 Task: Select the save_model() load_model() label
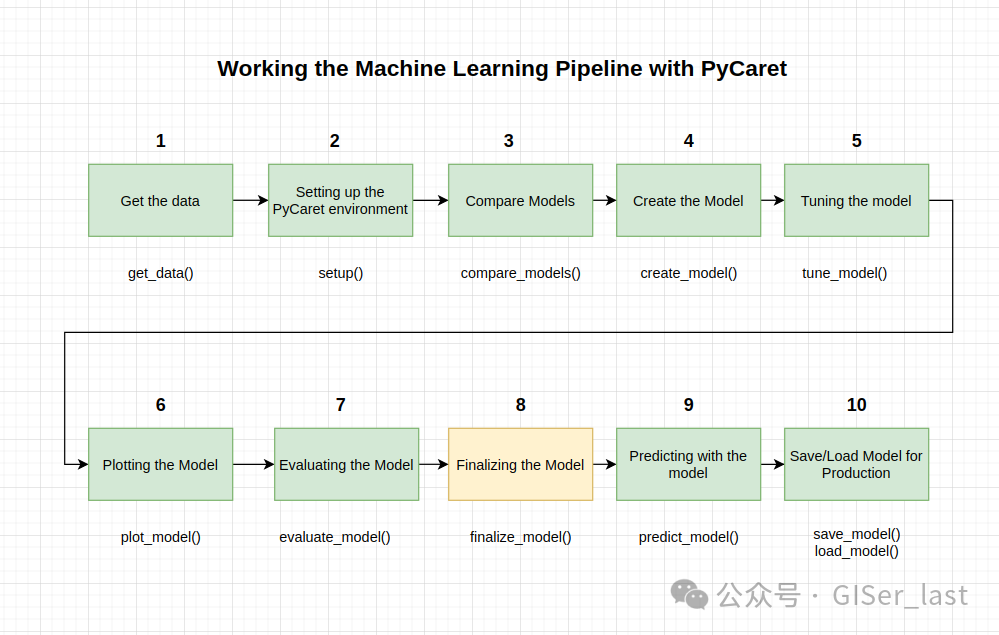[x=856, y=543]
